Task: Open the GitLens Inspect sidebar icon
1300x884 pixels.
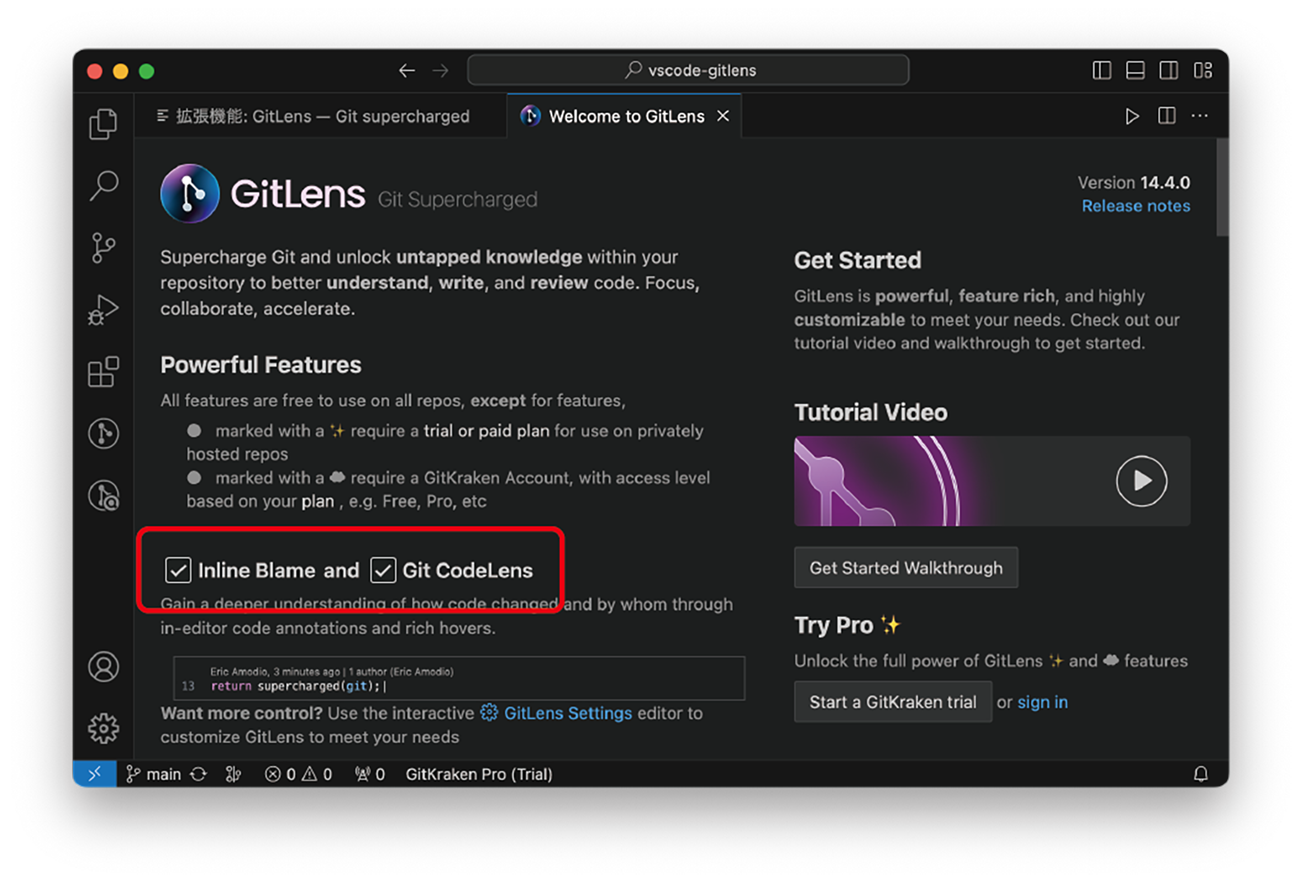Action: (103, 495)
